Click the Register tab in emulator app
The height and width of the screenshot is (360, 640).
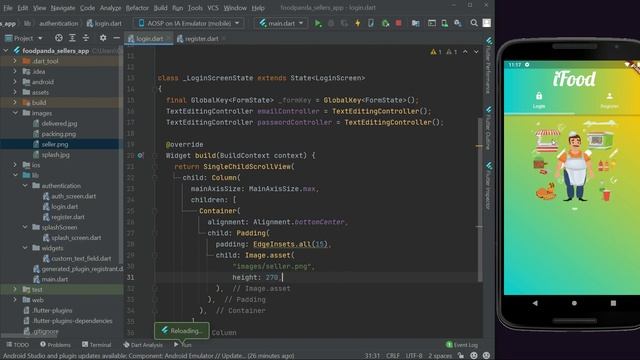tap(609, 100)
